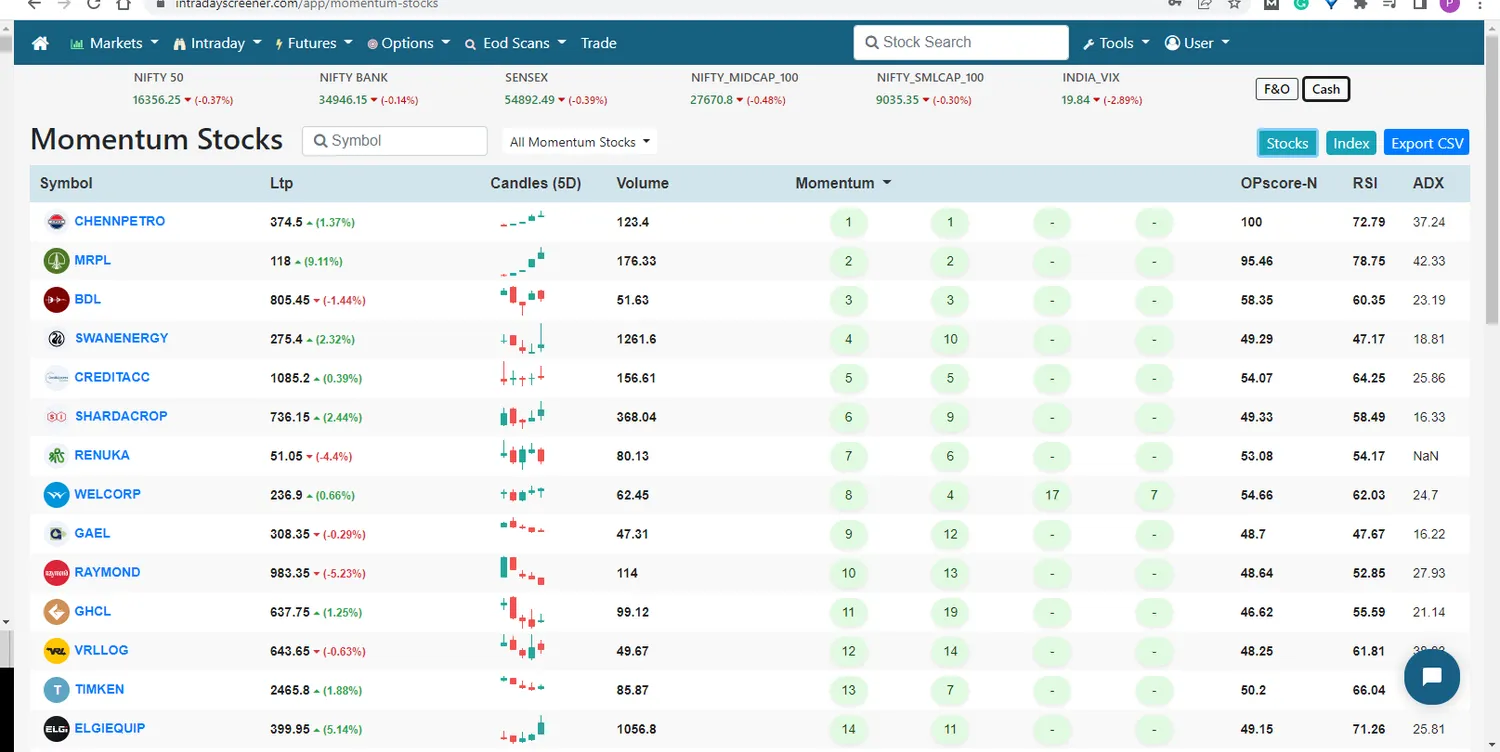Open the WELCORP stock link
Screen dimensions: 1500x752
(x=108, y=494)
